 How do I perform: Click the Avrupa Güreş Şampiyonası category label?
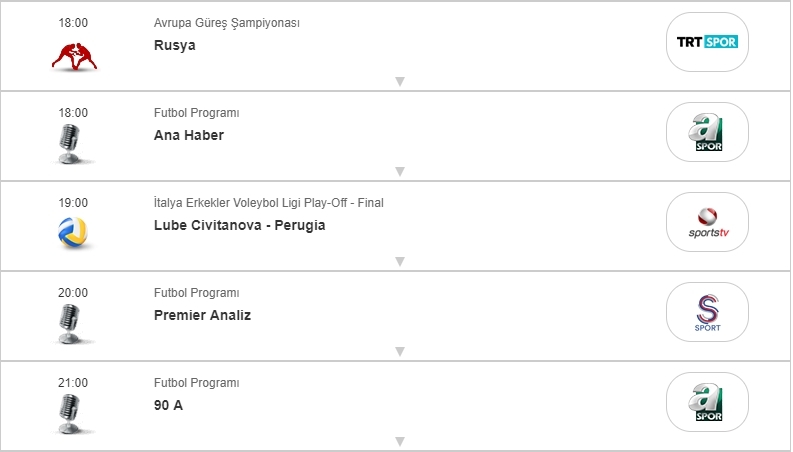227,23
